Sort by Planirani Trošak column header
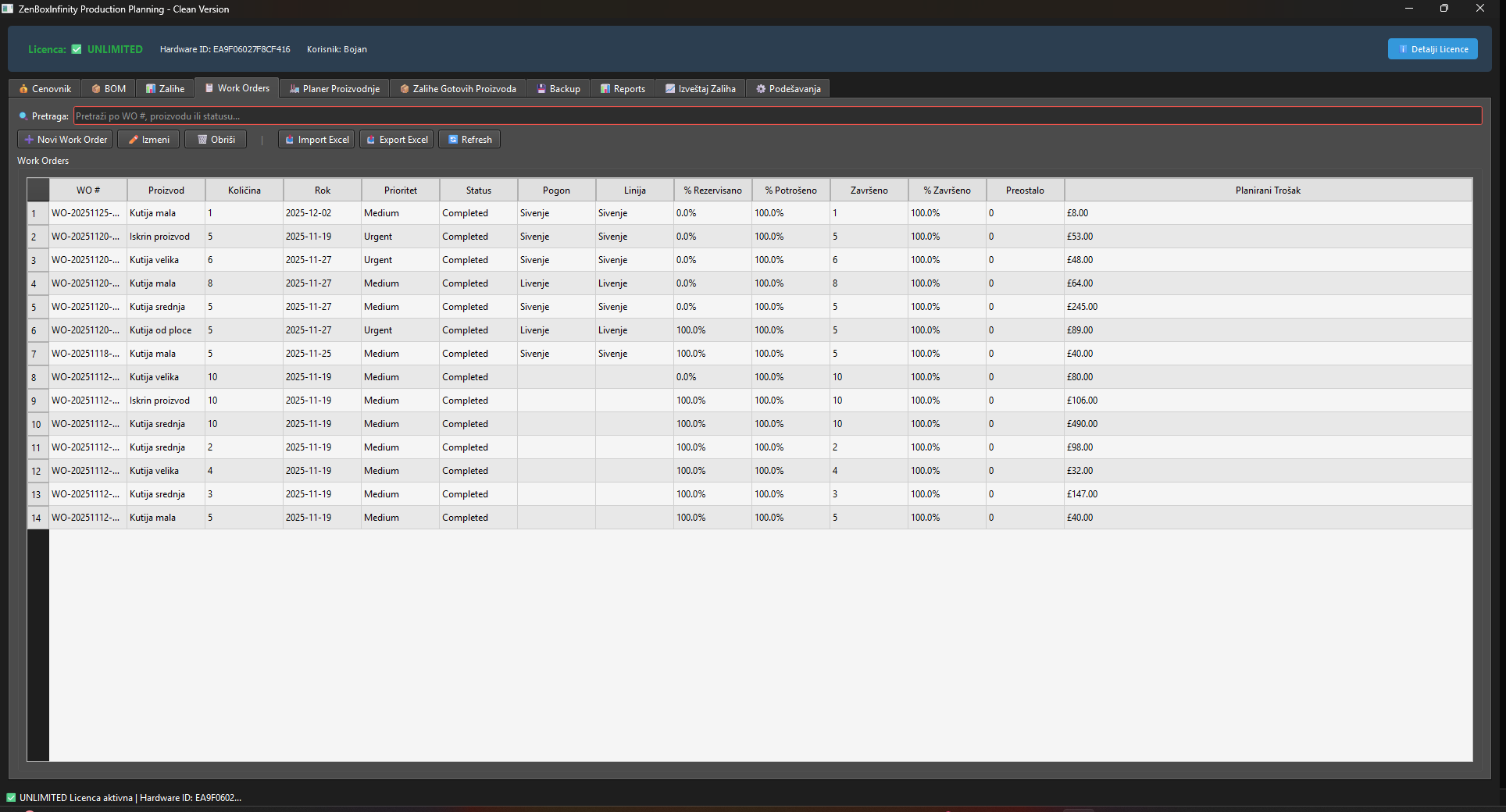1506x812 pixels. click(x=1269, y=191)
